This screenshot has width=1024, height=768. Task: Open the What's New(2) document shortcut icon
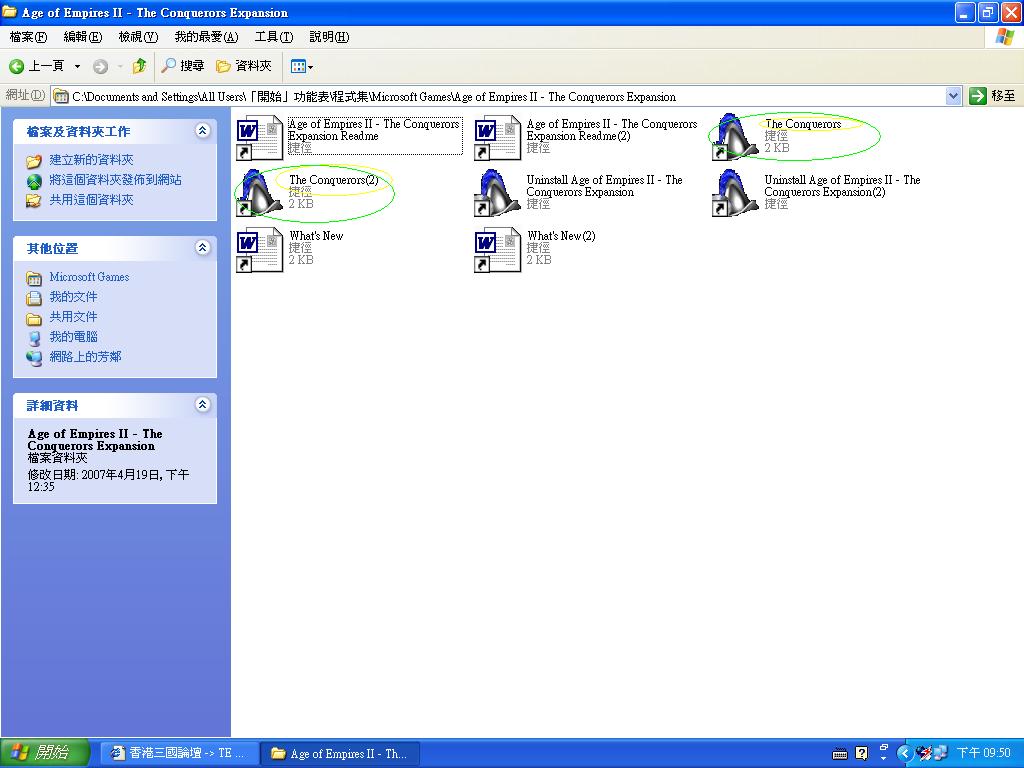[x=498, y=249]
